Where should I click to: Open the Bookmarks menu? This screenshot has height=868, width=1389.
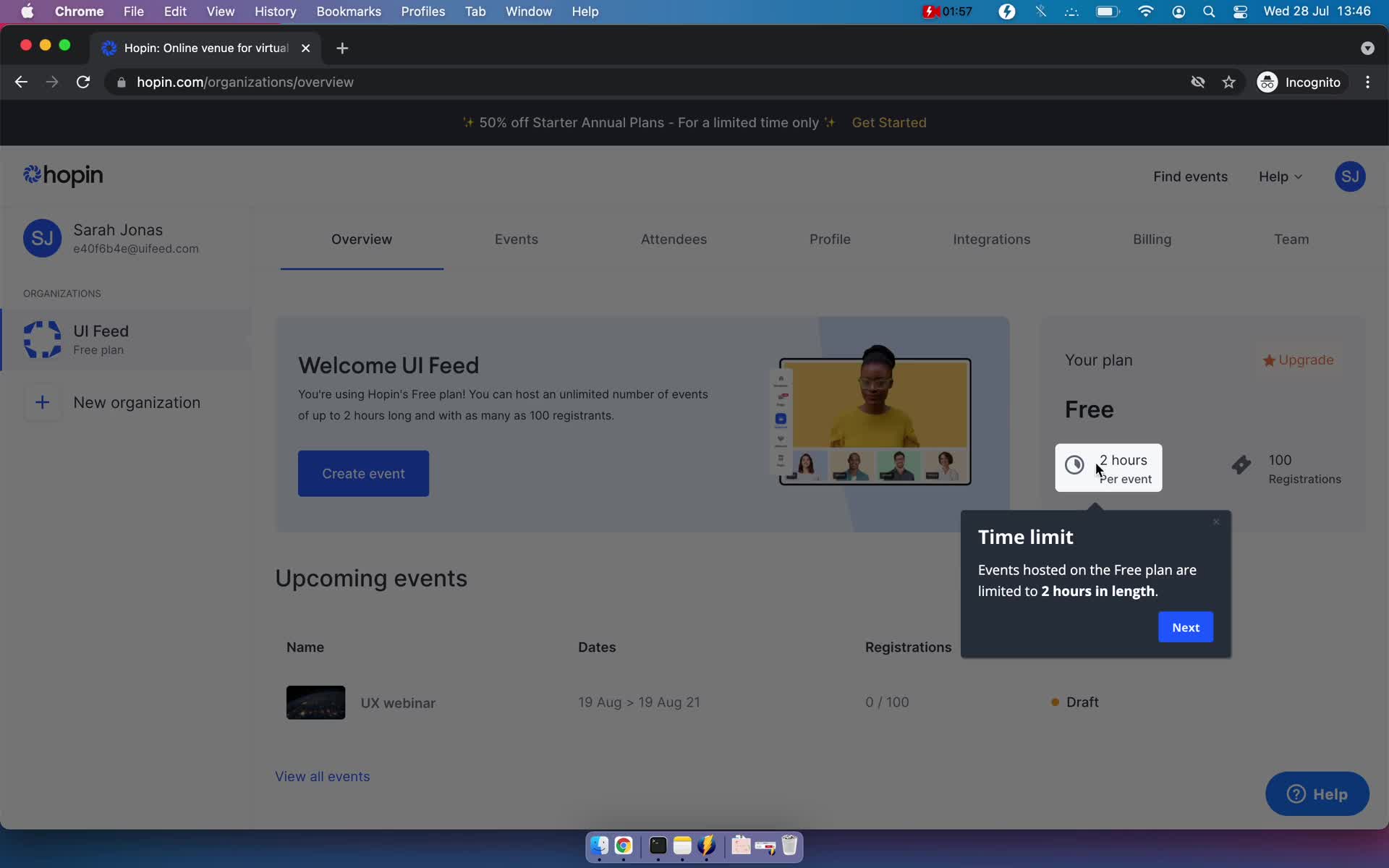349,12
